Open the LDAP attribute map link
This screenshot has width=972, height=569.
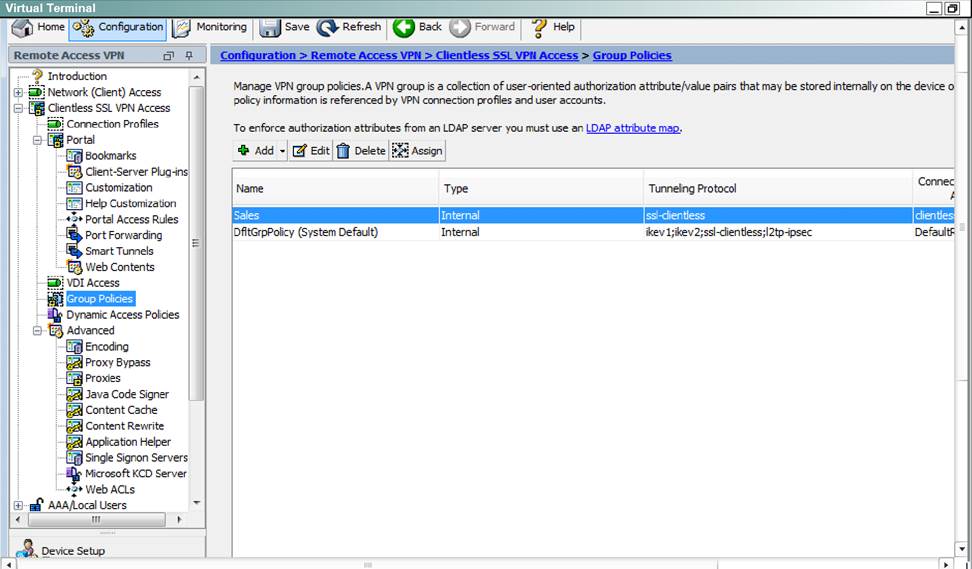click(633, 128)
